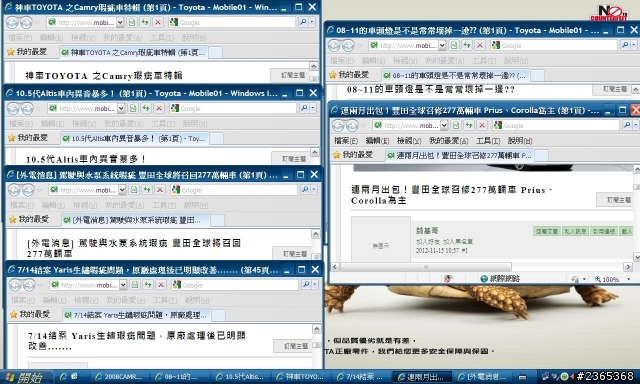The height and width of the screenshot is (384, 640).
Task: Open recent pages arrow in the 連兩月出包 window
Action: click(x=362, y=126)
